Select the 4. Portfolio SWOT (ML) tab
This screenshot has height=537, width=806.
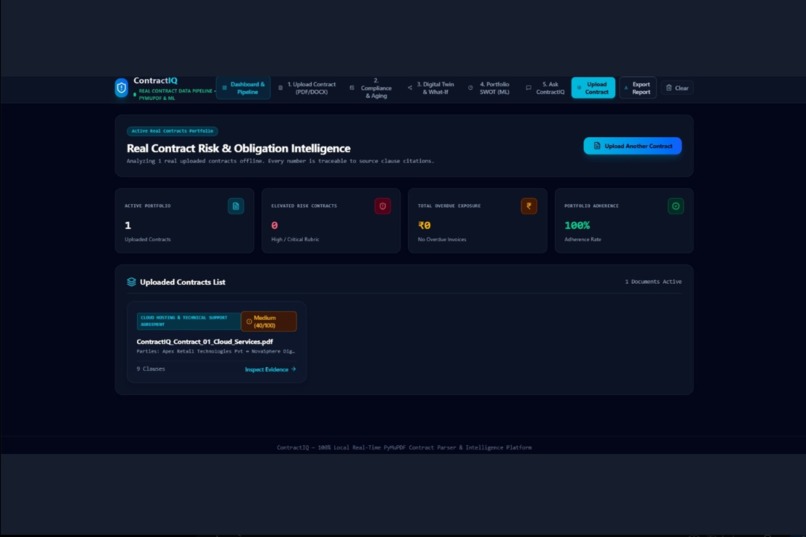(489, 88)
